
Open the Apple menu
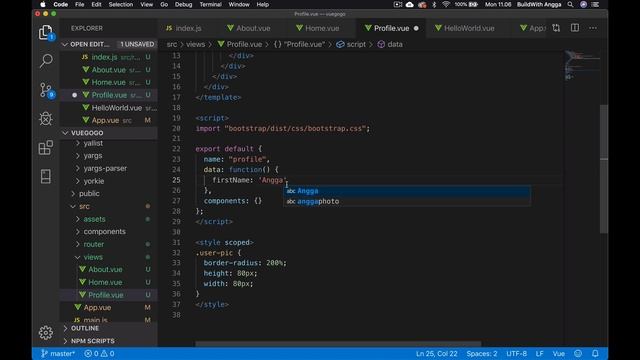(x=43, y=4)
